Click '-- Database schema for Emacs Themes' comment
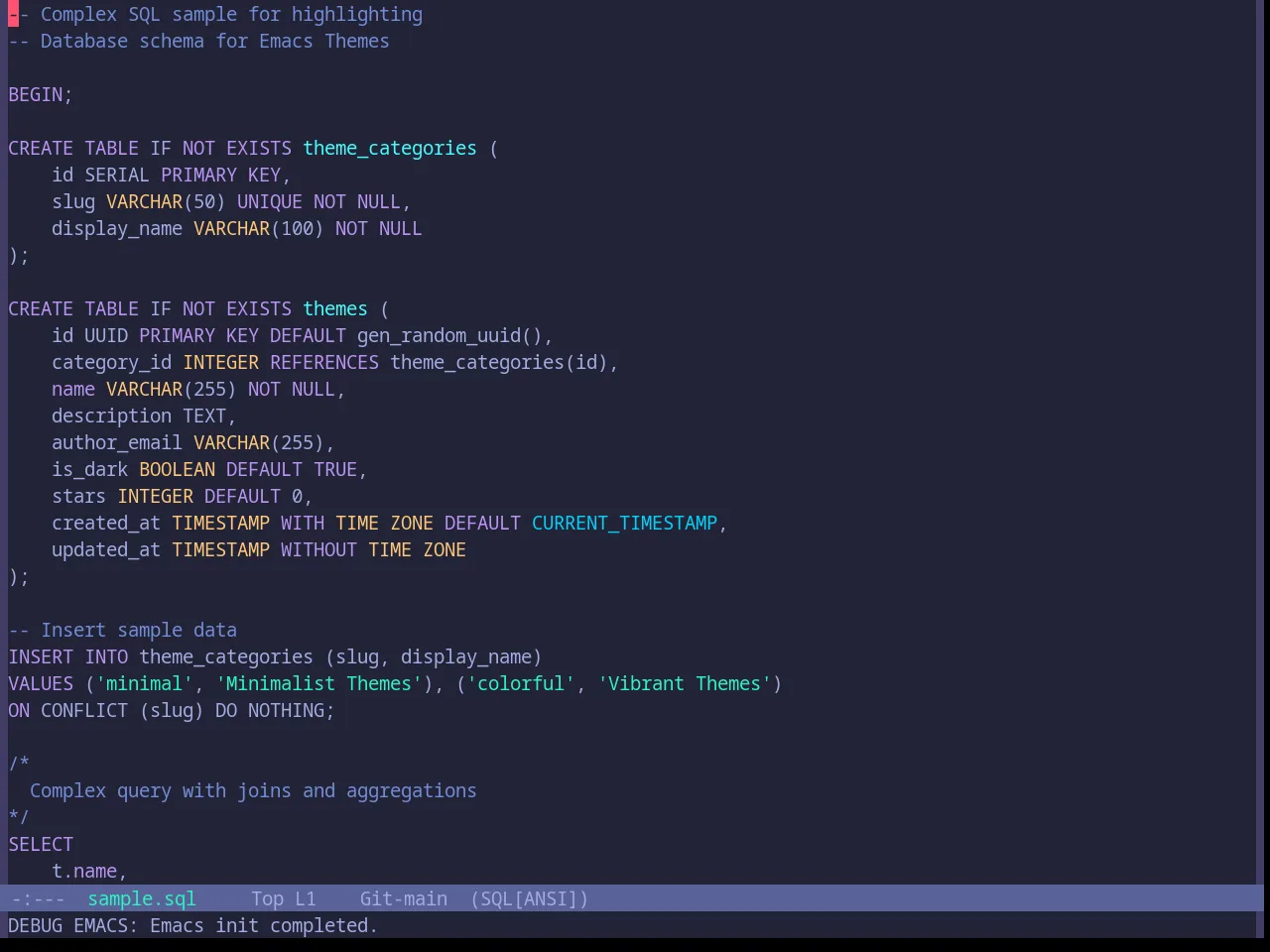1270x952 pixels. [x=198, y=41]
